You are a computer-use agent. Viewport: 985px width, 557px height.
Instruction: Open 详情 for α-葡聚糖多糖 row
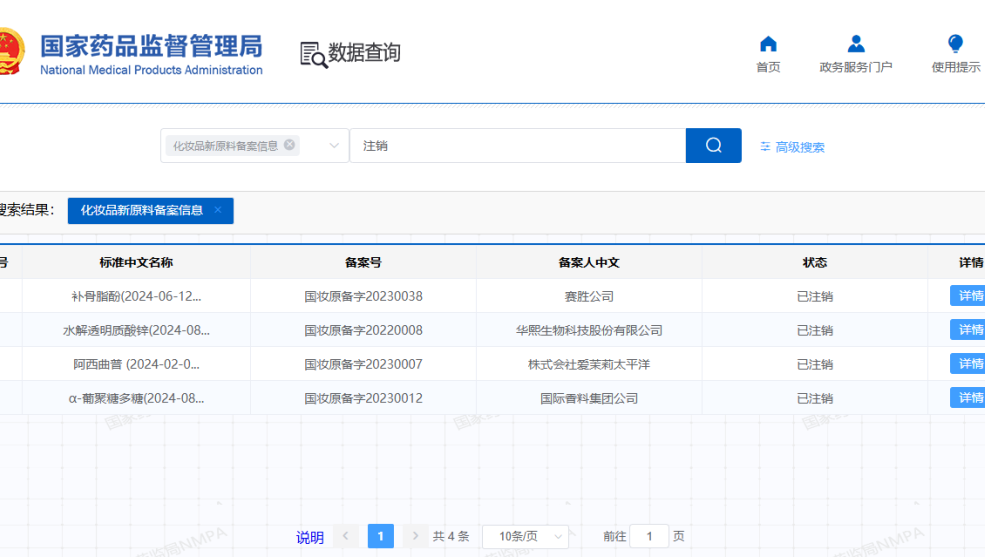coord(968,398)
